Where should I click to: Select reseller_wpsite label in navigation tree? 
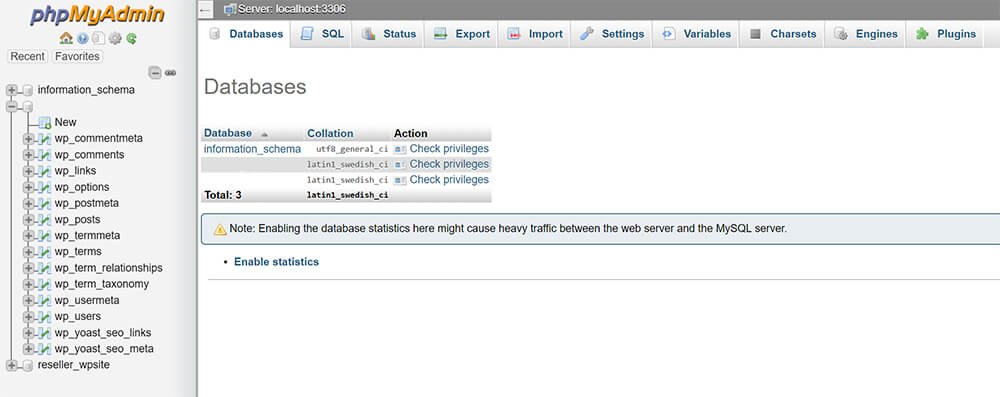(73, 365)
